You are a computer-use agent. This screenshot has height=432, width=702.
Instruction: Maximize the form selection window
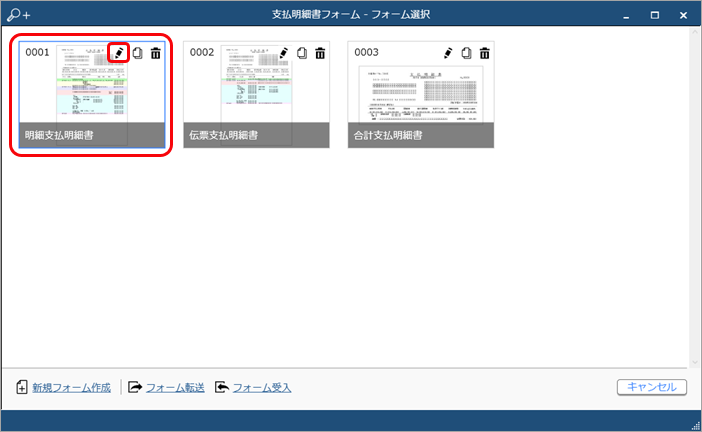(x=655, y=15)
